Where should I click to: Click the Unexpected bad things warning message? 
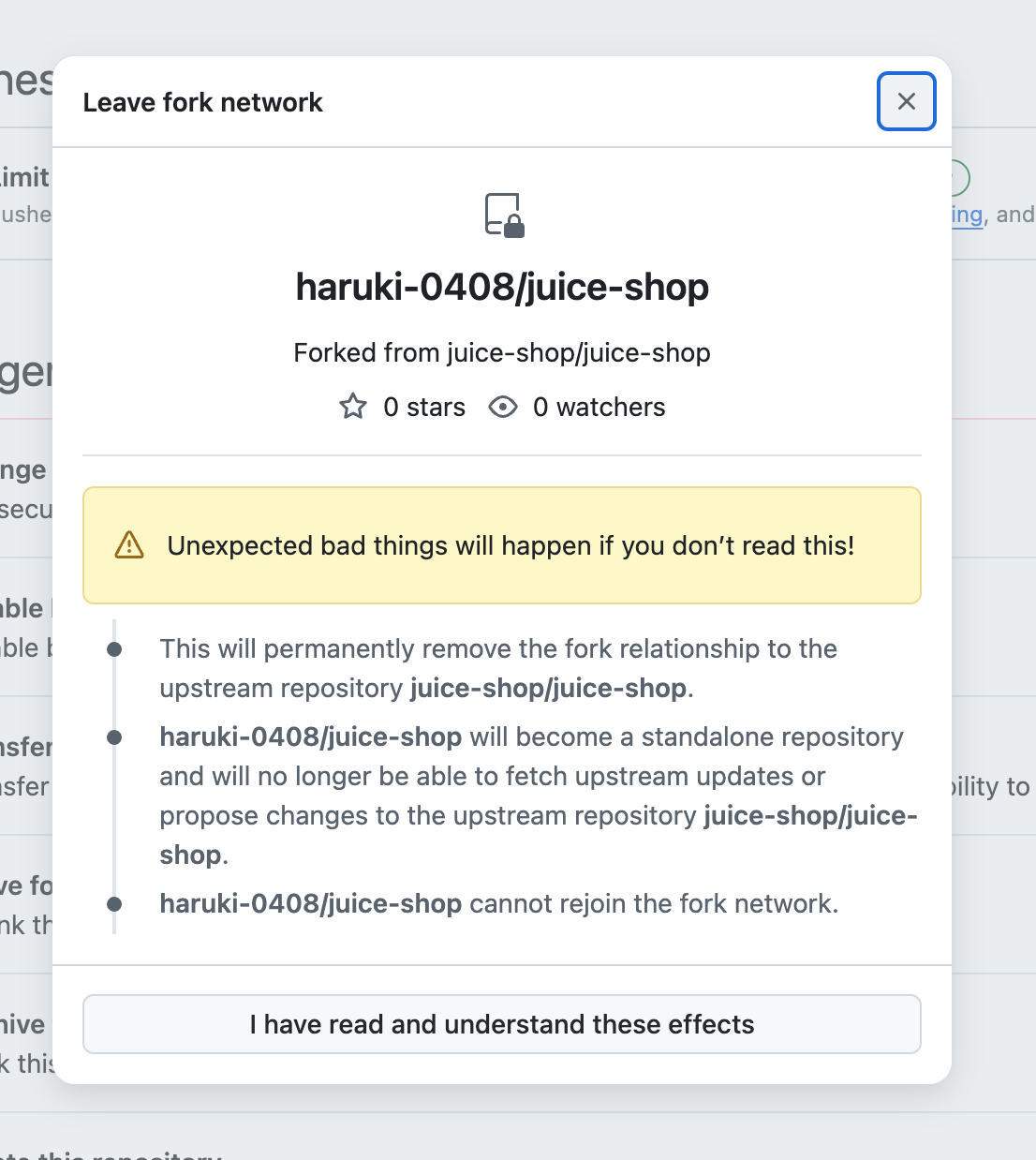[x=511, y=545]
